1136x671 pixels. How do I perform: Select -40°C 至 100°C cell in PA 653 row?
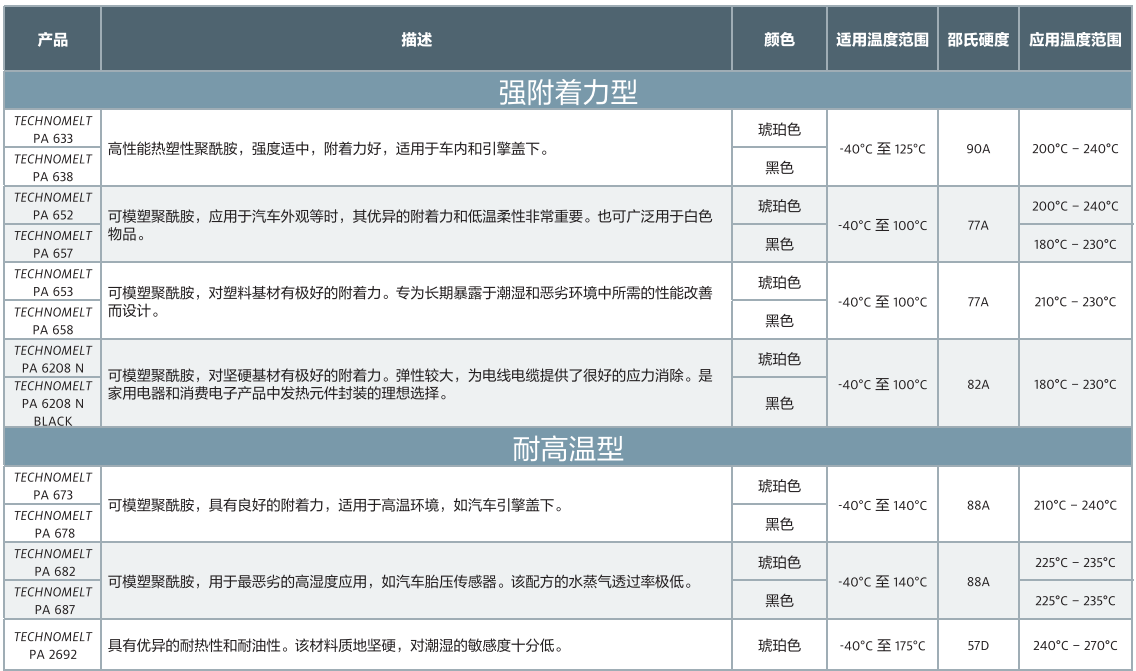[882, 301]
